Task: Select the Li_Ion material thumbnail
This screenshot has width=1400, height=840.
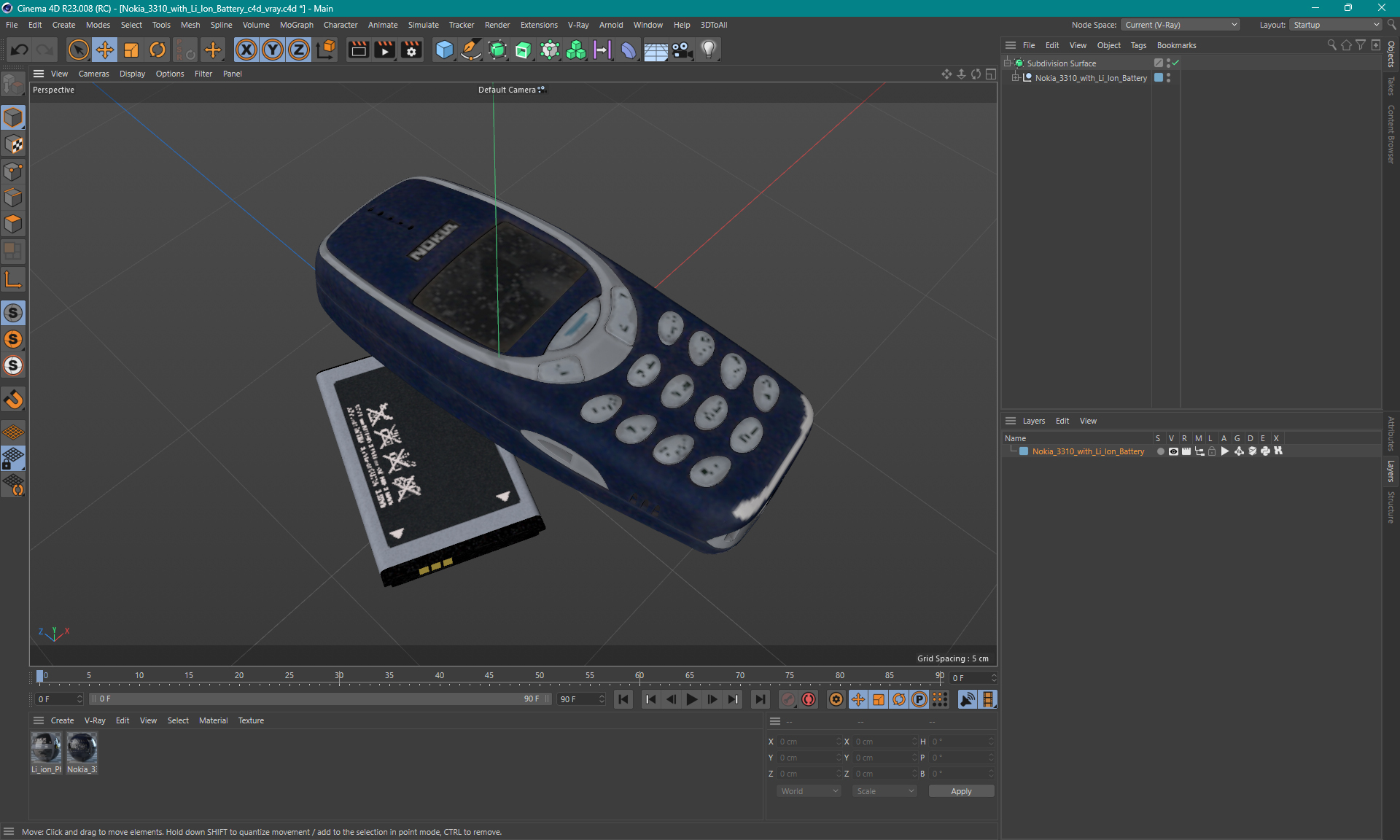Action: tap(46, 748)
